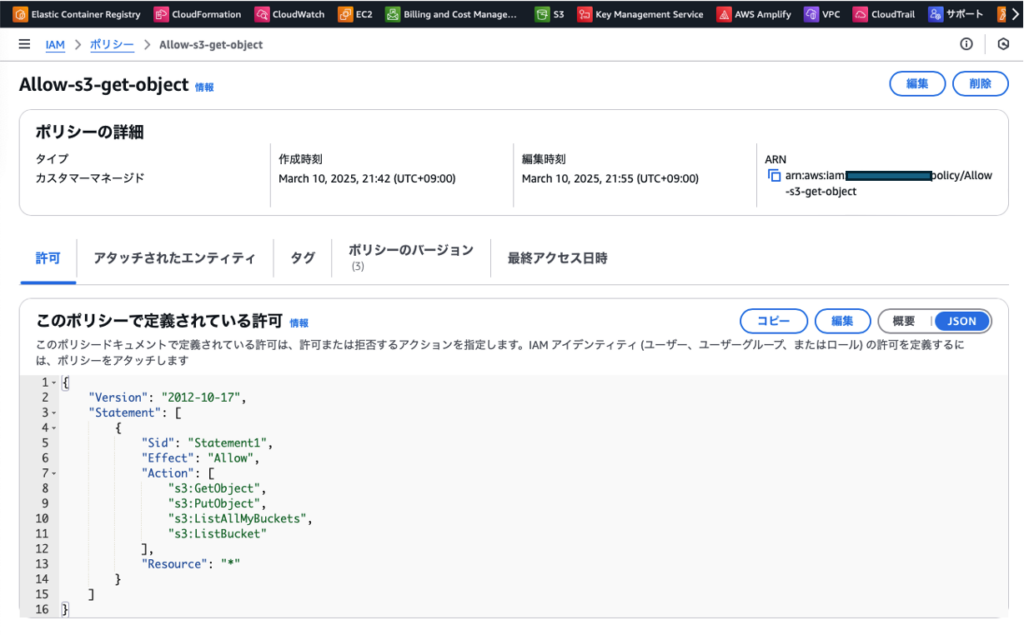Open Key Management Service icon
Viewport: 1024px width, 635px height.
tap(584, 14)
